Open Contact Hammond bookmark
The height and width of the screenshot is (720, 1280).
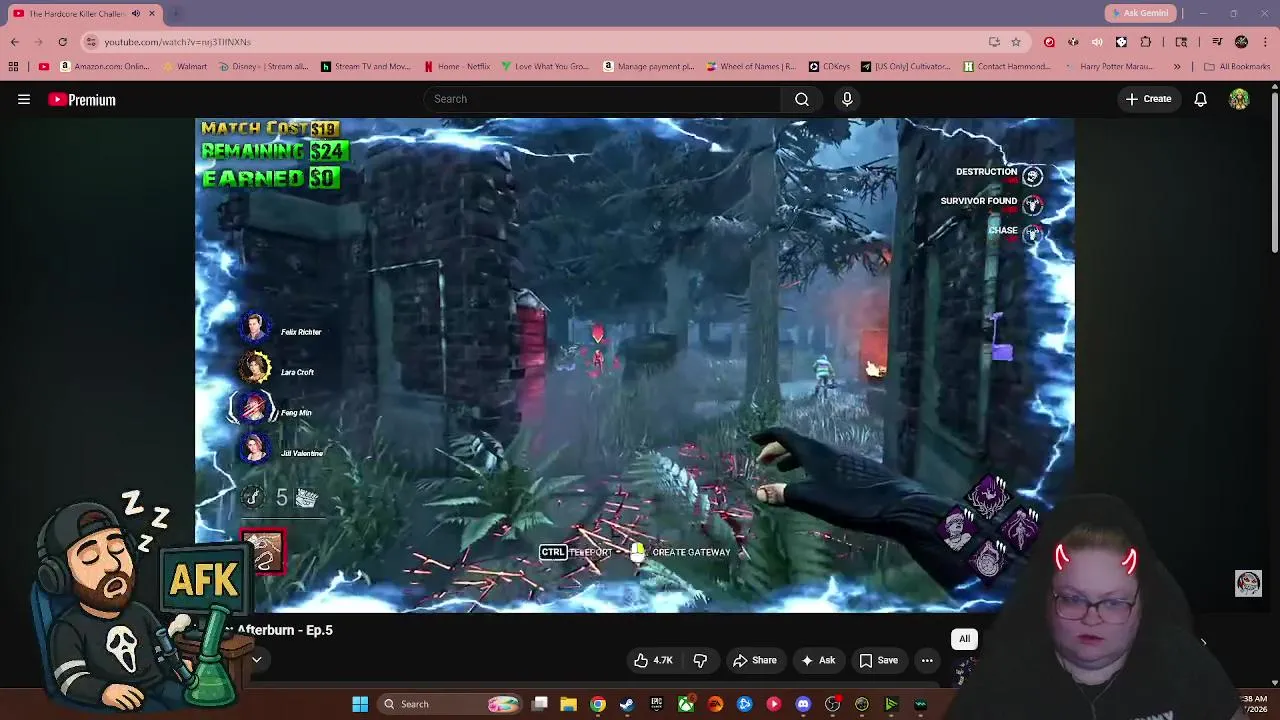pyautogui.click(x=1007, y=67)
